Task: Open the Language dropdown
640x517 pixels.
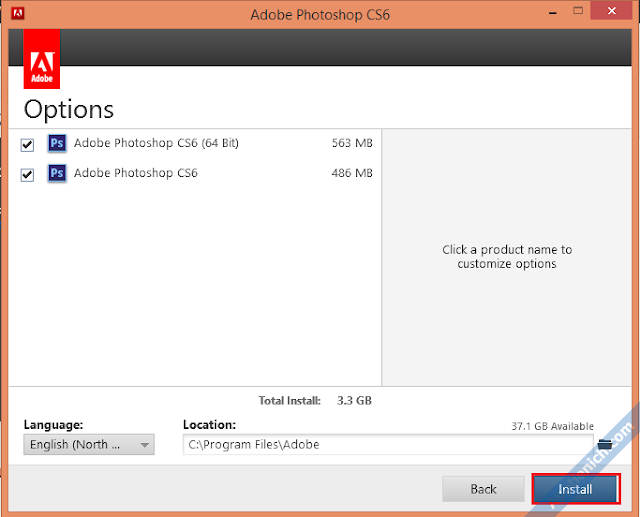Action: (89, 444)
